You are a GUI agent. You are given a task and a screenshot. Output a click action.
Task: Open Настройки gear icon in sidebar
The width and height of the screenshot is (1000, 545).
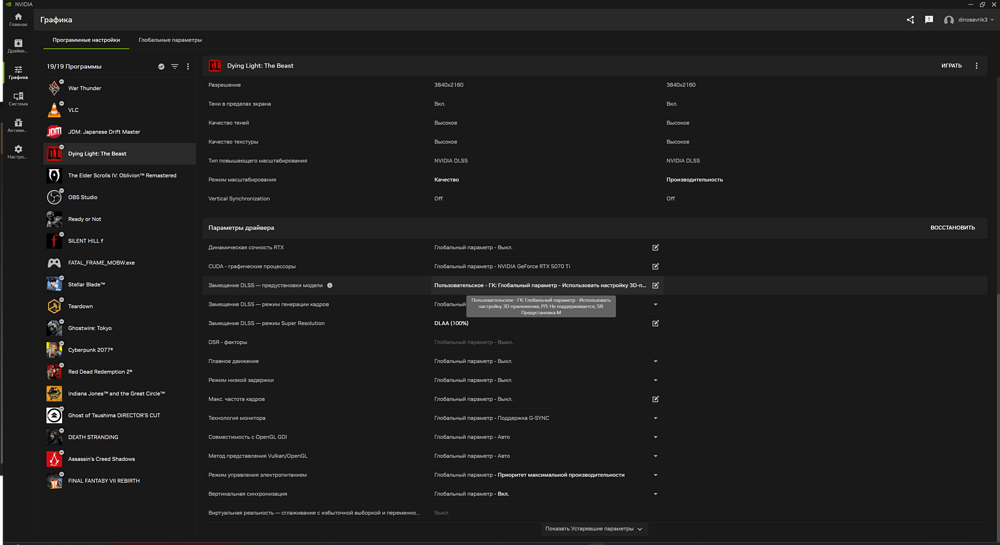tap(18, 152)
